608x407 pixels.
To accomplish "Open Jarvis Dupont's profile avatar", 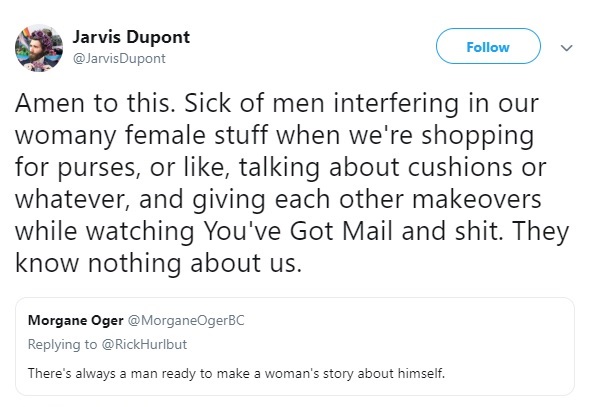I will [39, 48].
